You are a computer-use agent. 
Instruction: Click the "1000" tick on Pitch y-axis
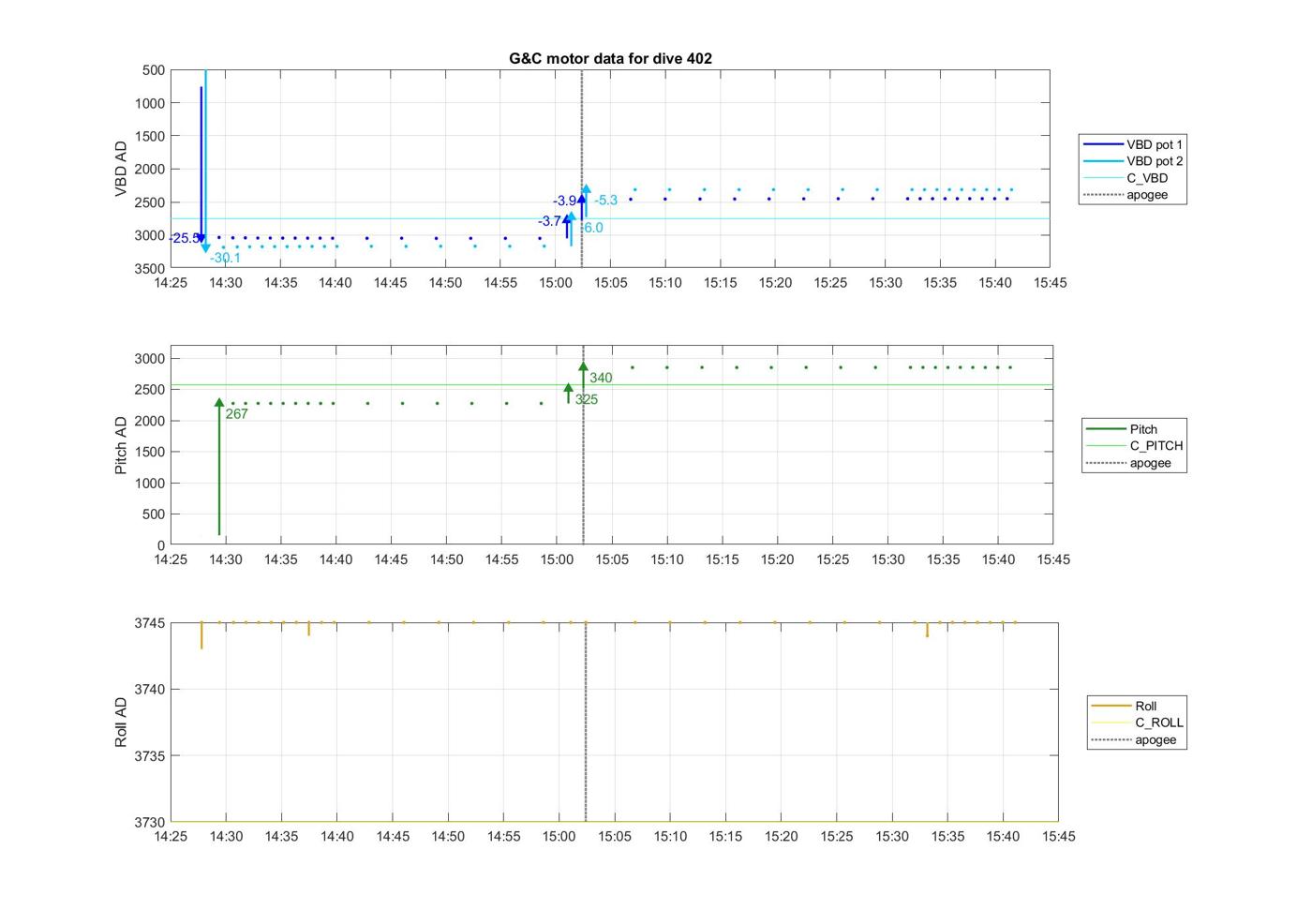(150, 484)
